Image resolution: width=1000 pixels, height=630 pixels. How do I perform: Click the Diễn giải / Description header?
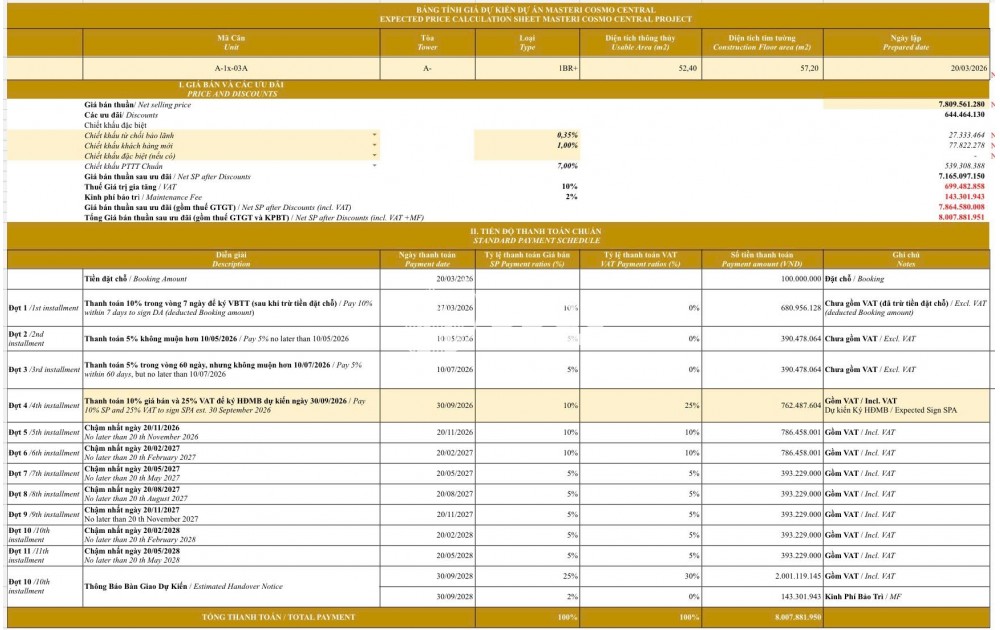coord(232,260)
